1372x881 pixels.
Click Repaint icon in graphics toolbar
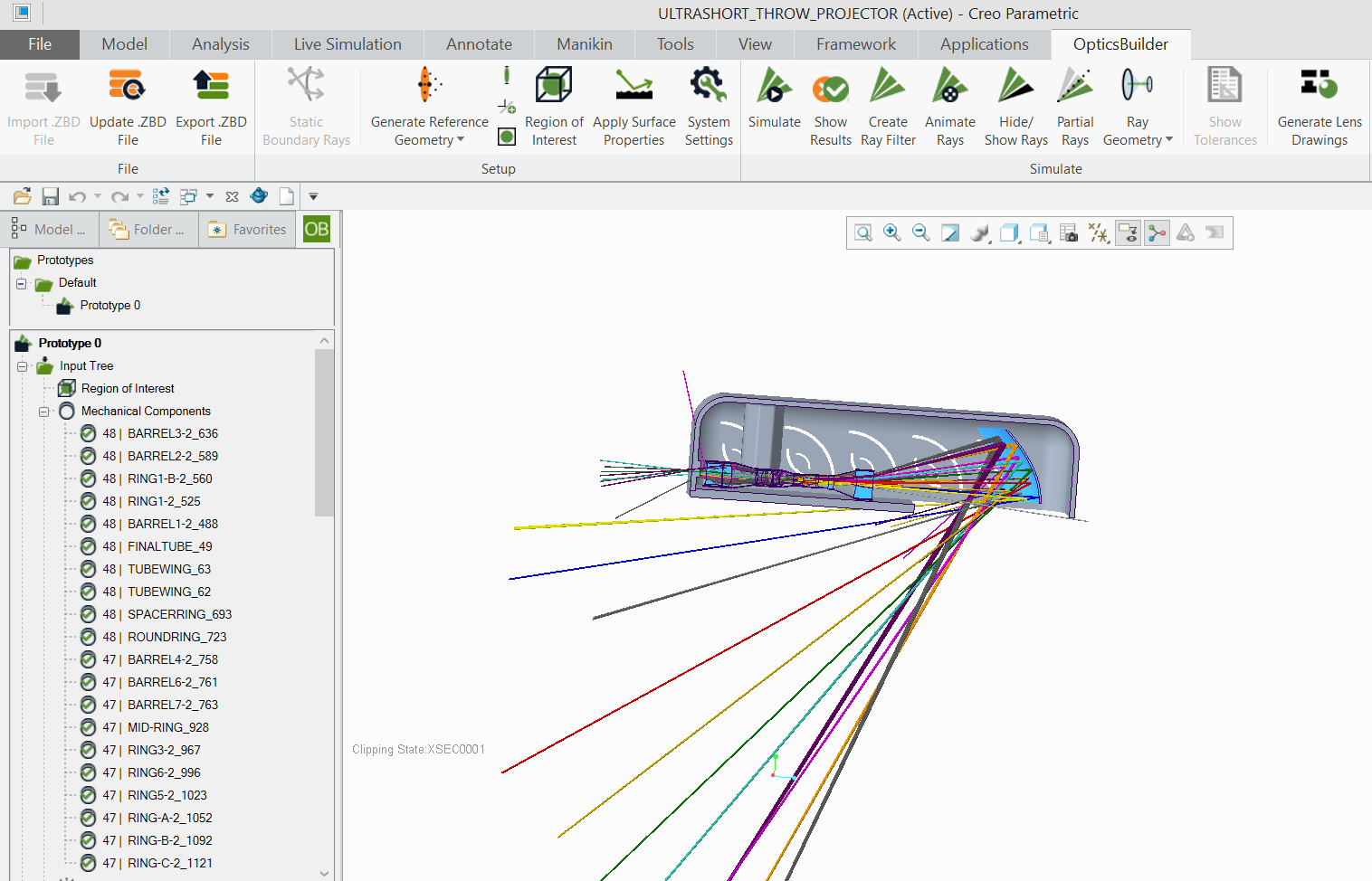[x=950, y=233]
